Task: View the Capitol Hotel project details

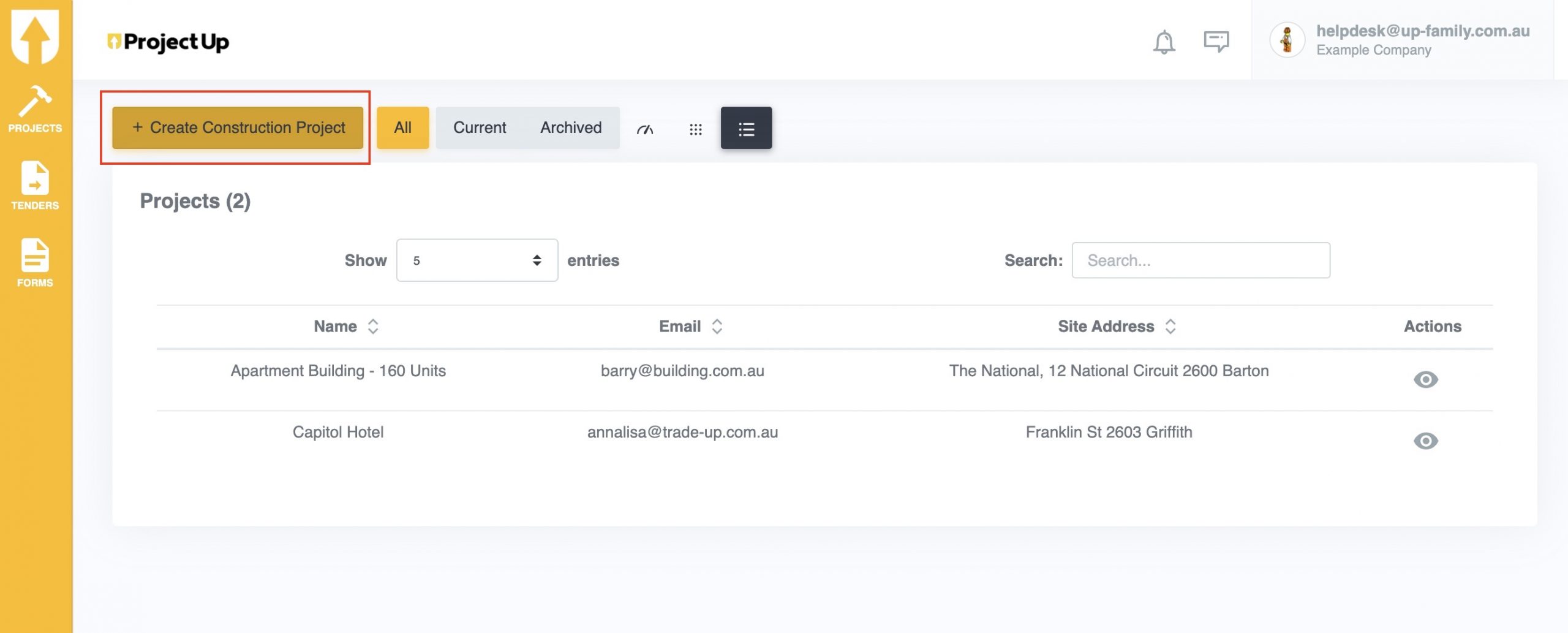Action: (x=1425, y=441)
